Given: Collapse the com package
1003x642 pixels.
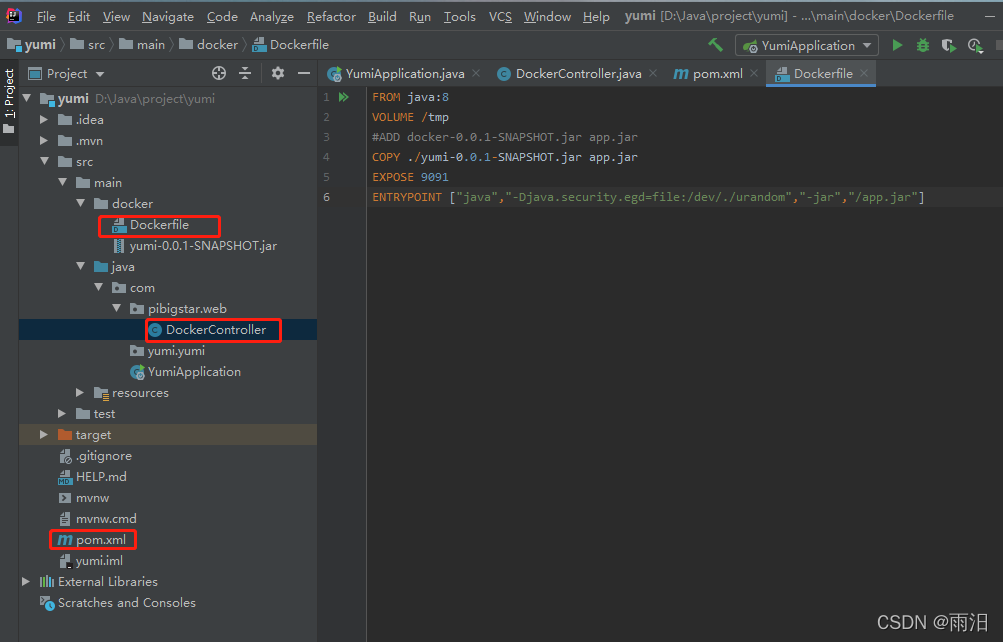Looking at the screenshot, I should point(99,288).
